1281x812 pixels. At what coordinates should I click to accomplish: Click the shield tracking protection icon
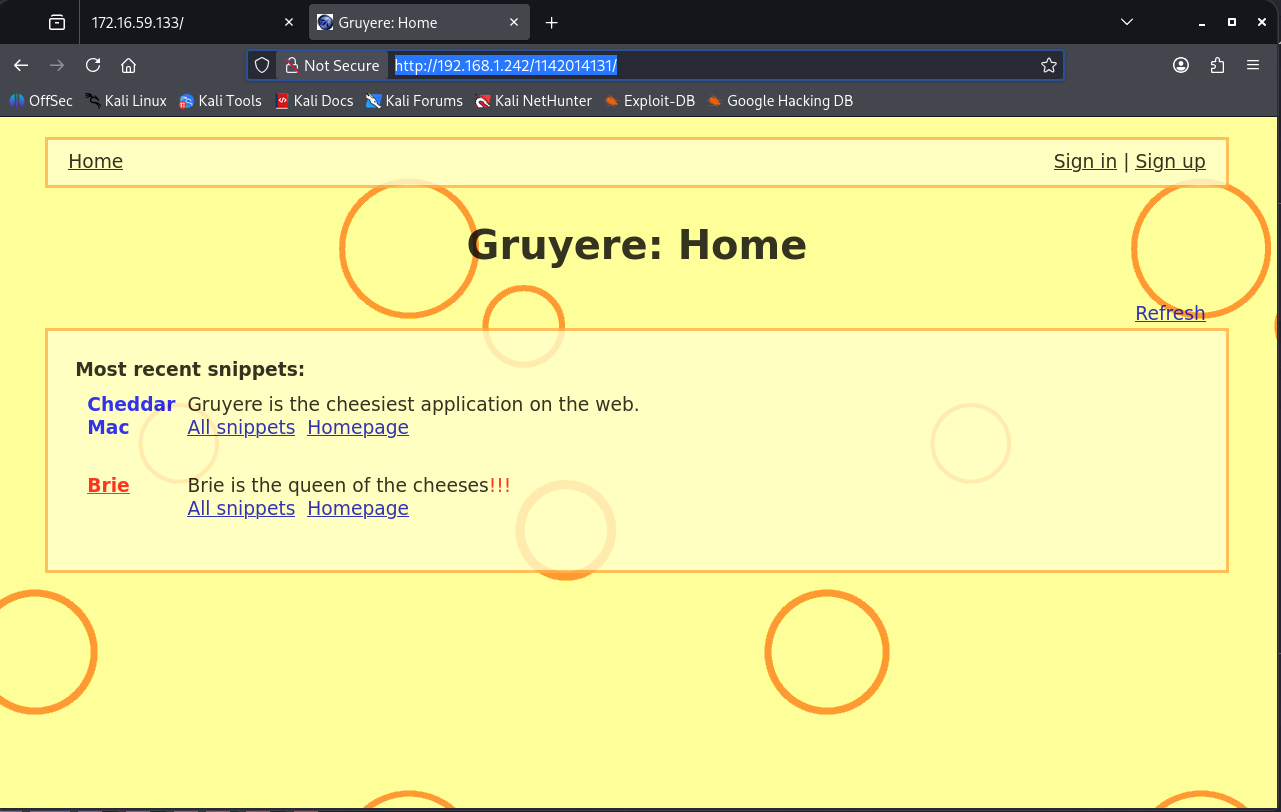point(262,65)
